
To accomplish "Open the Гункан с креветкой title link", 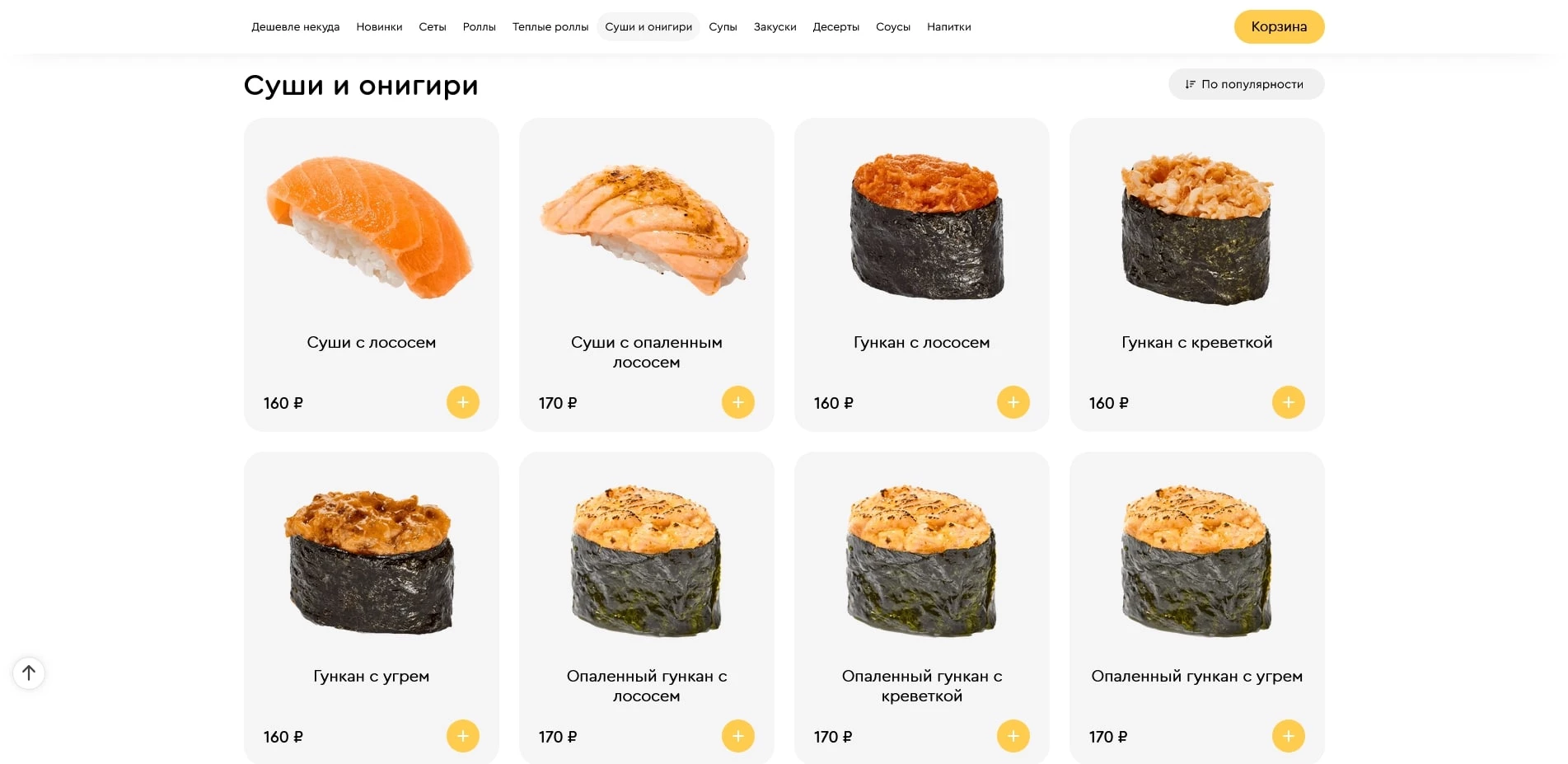I will tap(1196, 342).
